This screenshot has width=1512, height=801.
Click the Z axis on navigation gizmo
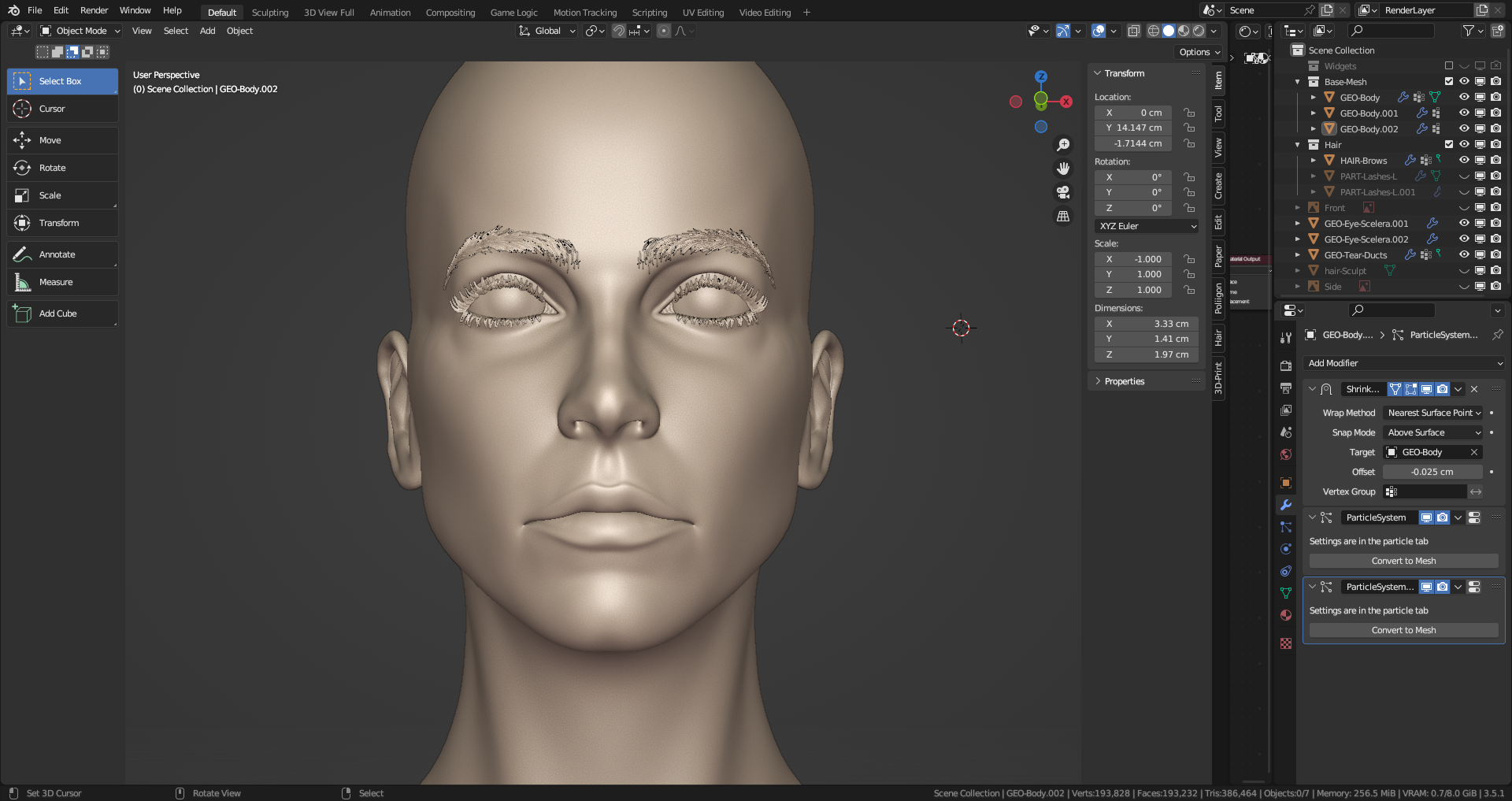[x=1041, y=76]
